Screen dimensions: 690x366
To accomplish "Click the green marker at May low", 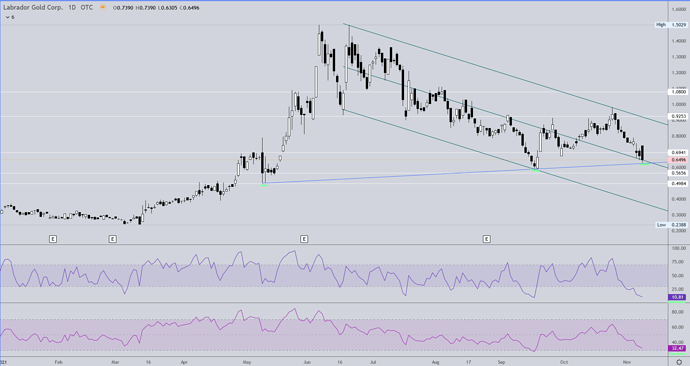I will tap(264, 185).
